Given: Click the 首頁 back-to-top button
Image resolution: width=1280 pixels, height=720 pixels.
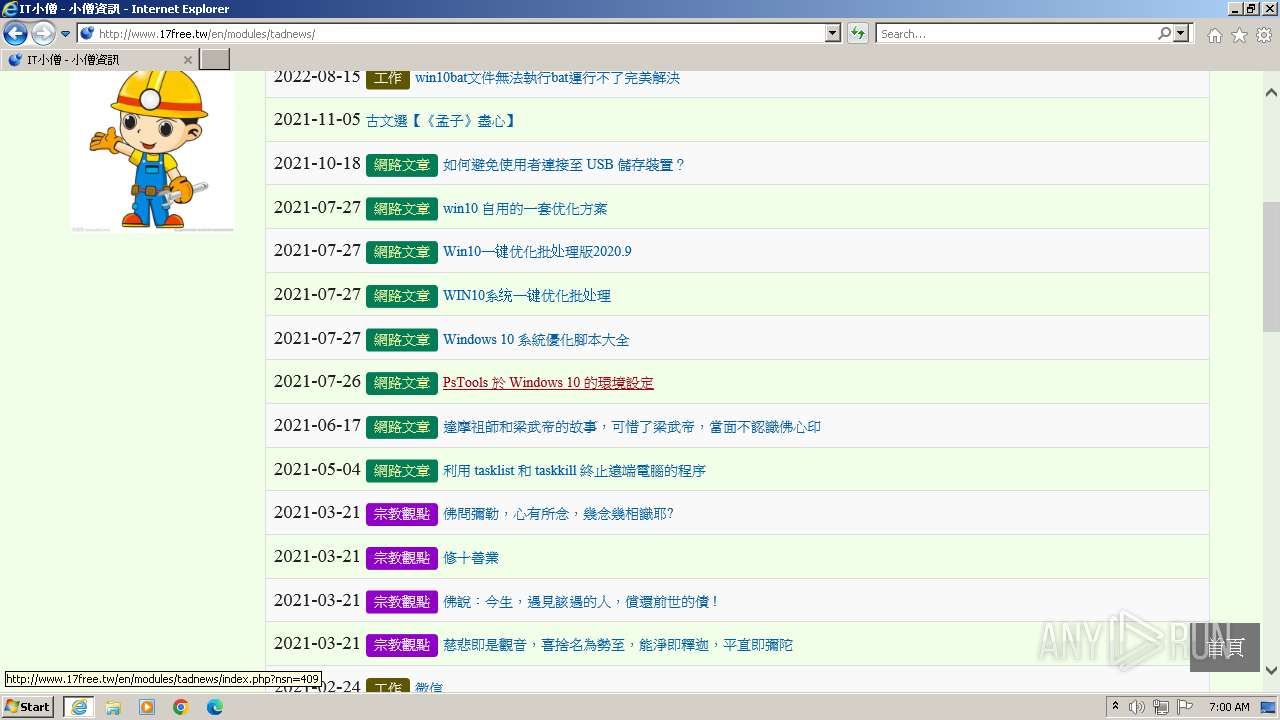Looking at the screenshot, I should click(x=1225, y=647).
